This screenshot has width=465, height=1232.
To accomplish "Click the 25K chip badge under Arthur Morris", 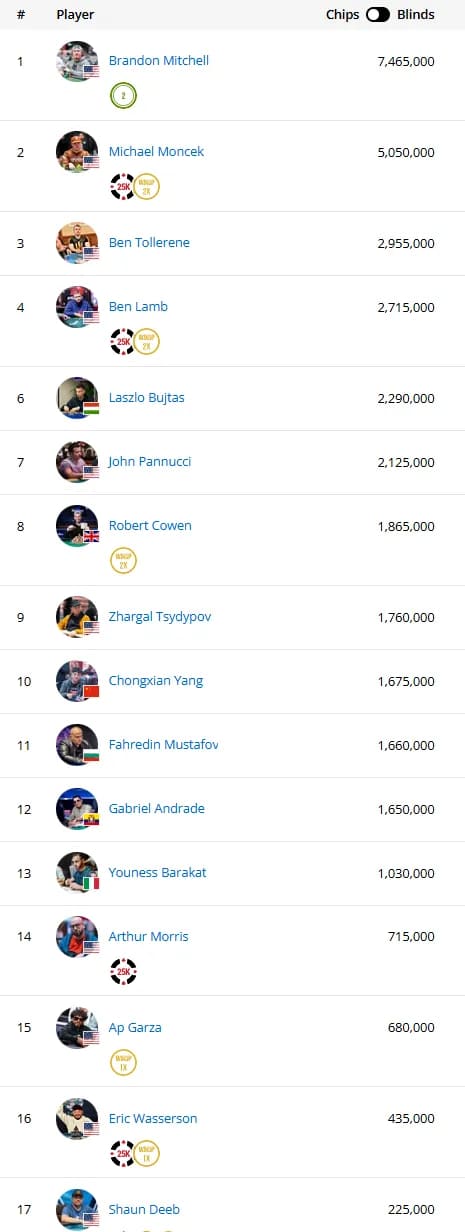I will [x=123, y=971].
